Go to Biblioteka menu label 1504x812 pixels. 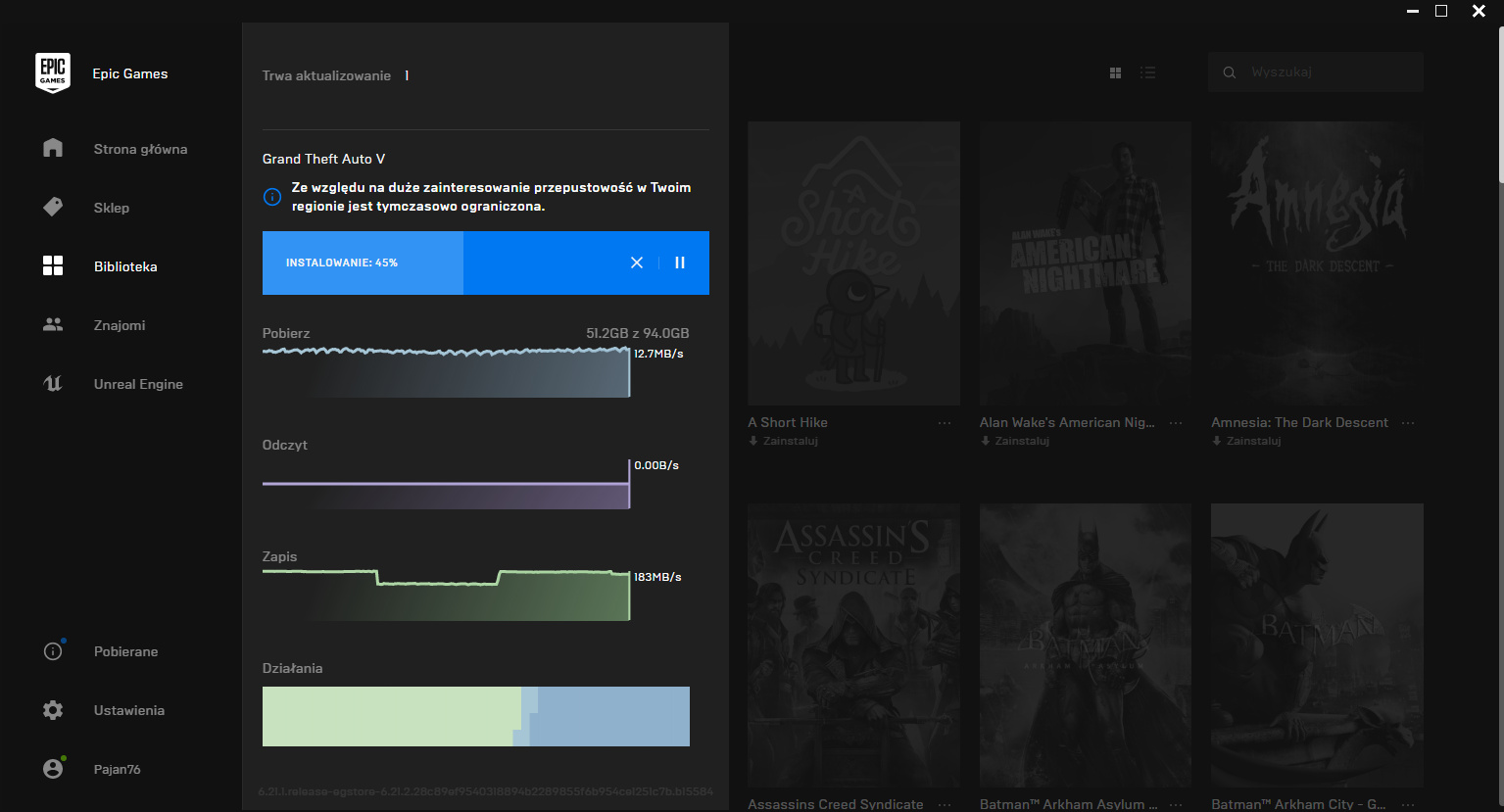click(125, 266)
